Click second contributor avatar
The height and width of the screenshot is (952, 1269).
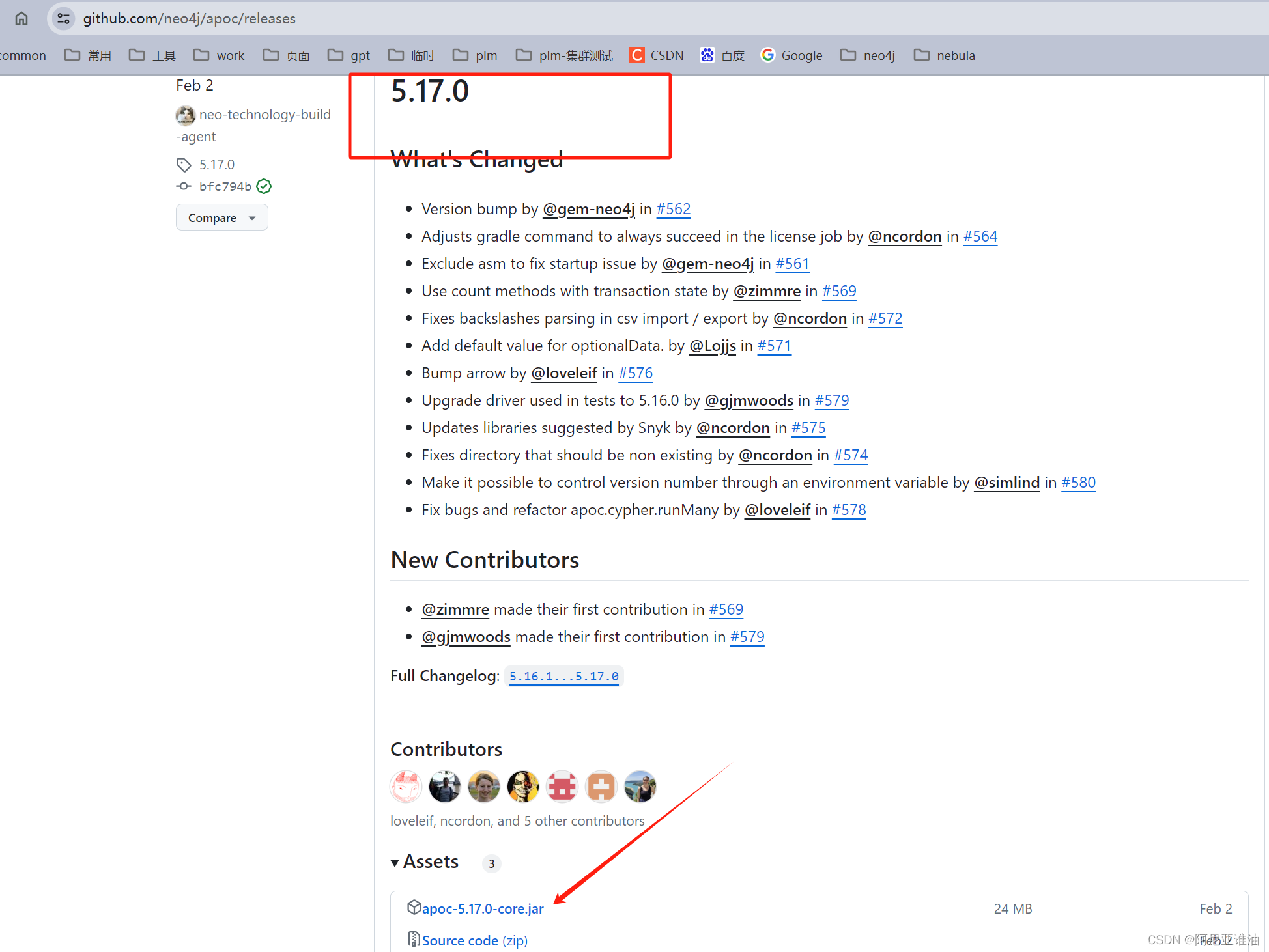coord(445,787)
